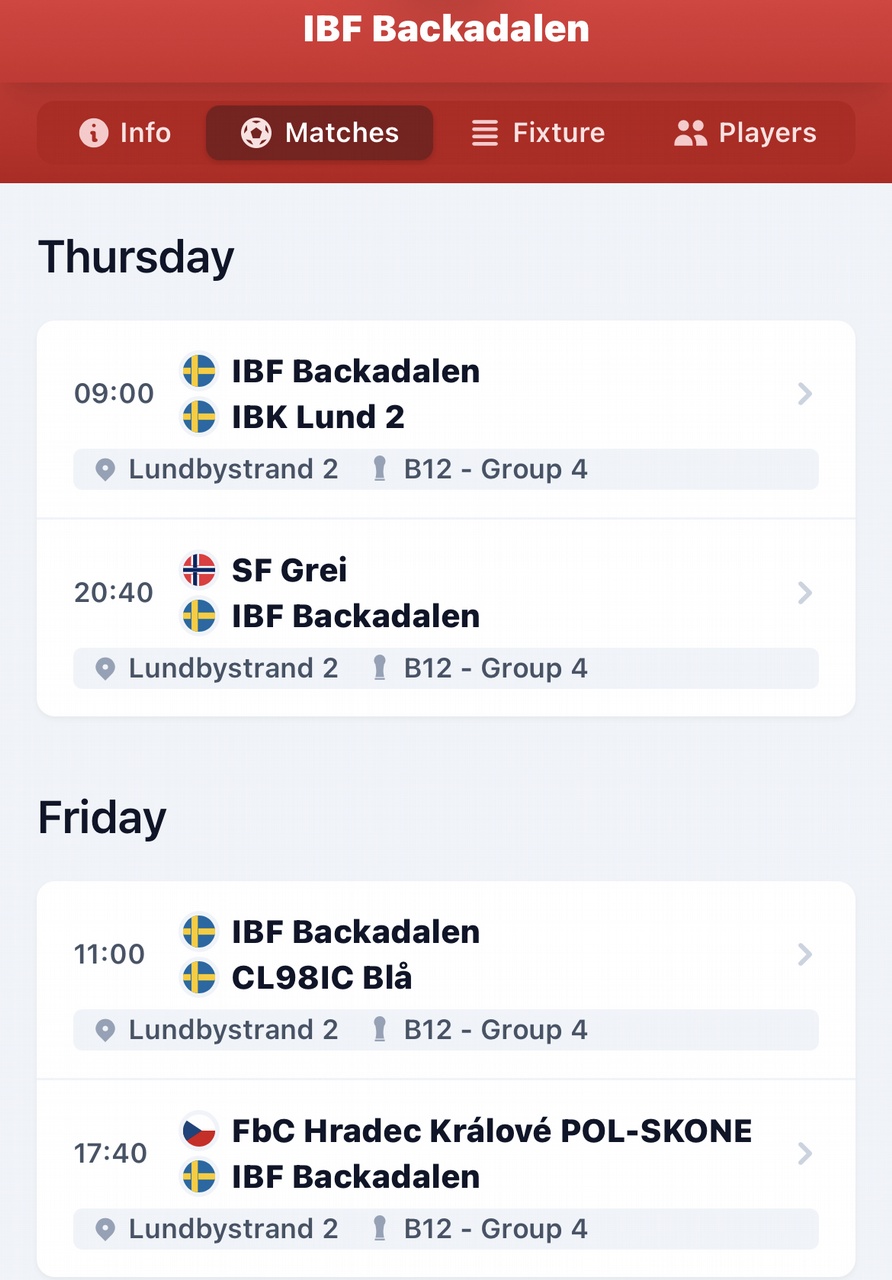Image resolution: width=892 pixels, height=1280 pixels.
Task: Open 09:00 match via its chevron arrow
Action: 804,394
